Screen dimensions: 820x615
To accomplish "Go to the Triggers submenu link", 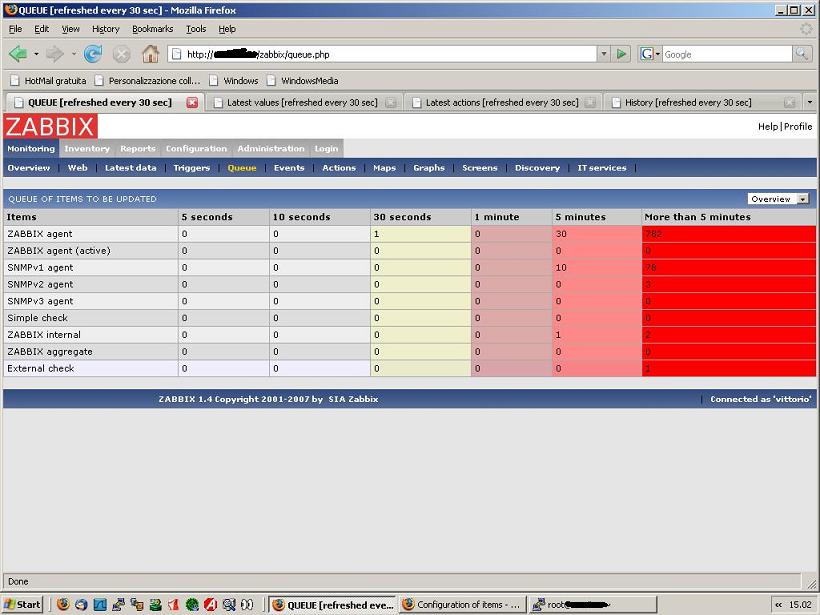I will tap(192, 168).
